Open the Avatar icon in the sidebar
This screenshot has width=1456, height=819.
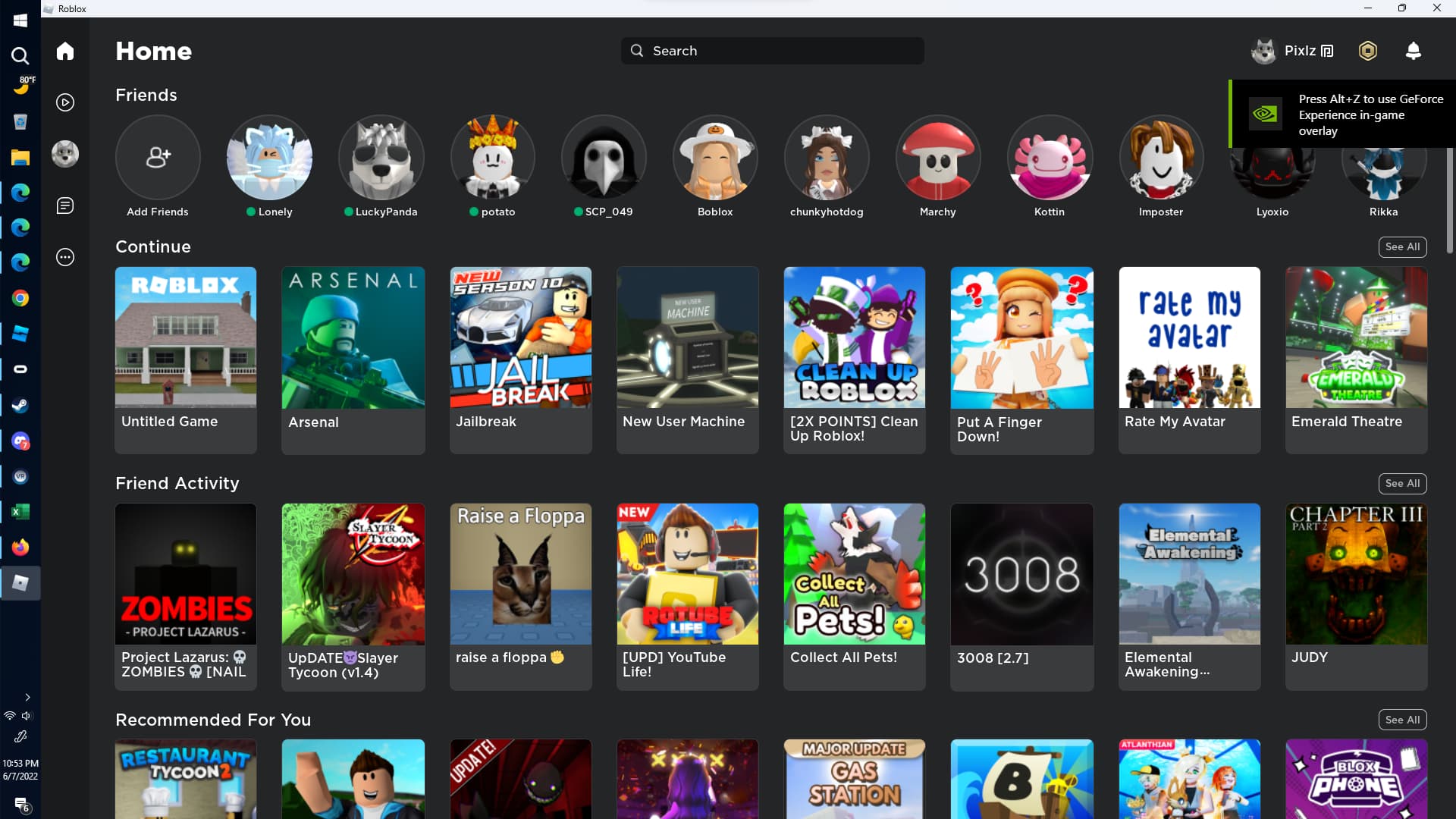(65, 154)
